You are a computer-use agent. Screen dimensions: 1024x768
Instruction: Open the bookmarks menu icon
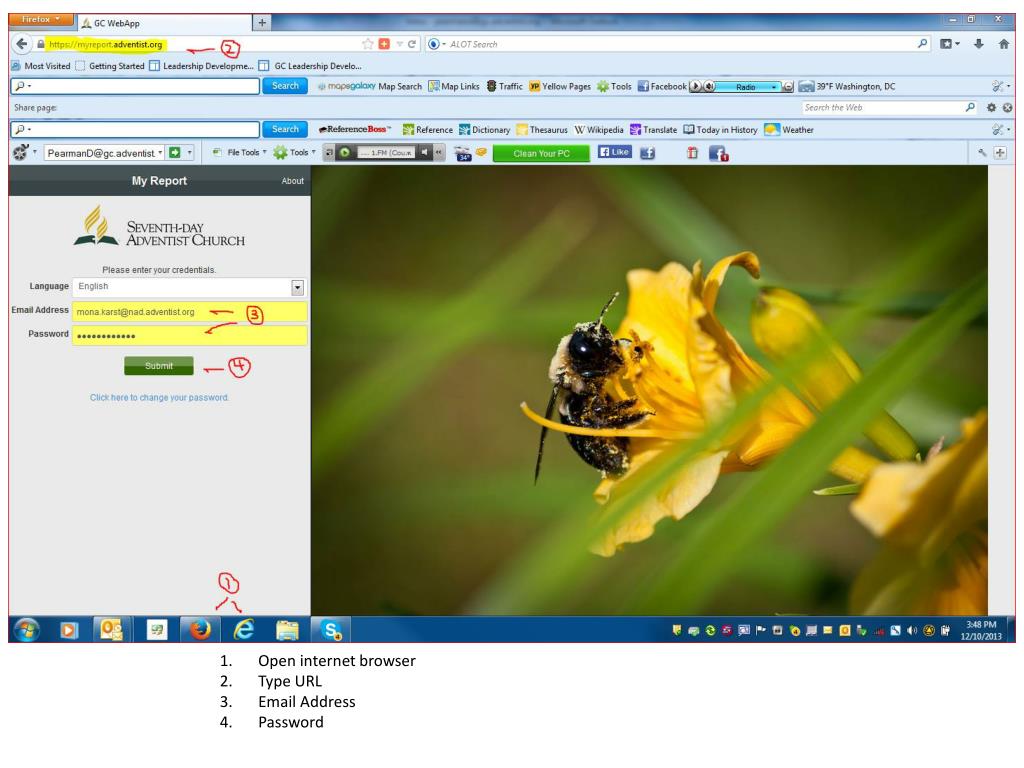[x=950, y=44]
